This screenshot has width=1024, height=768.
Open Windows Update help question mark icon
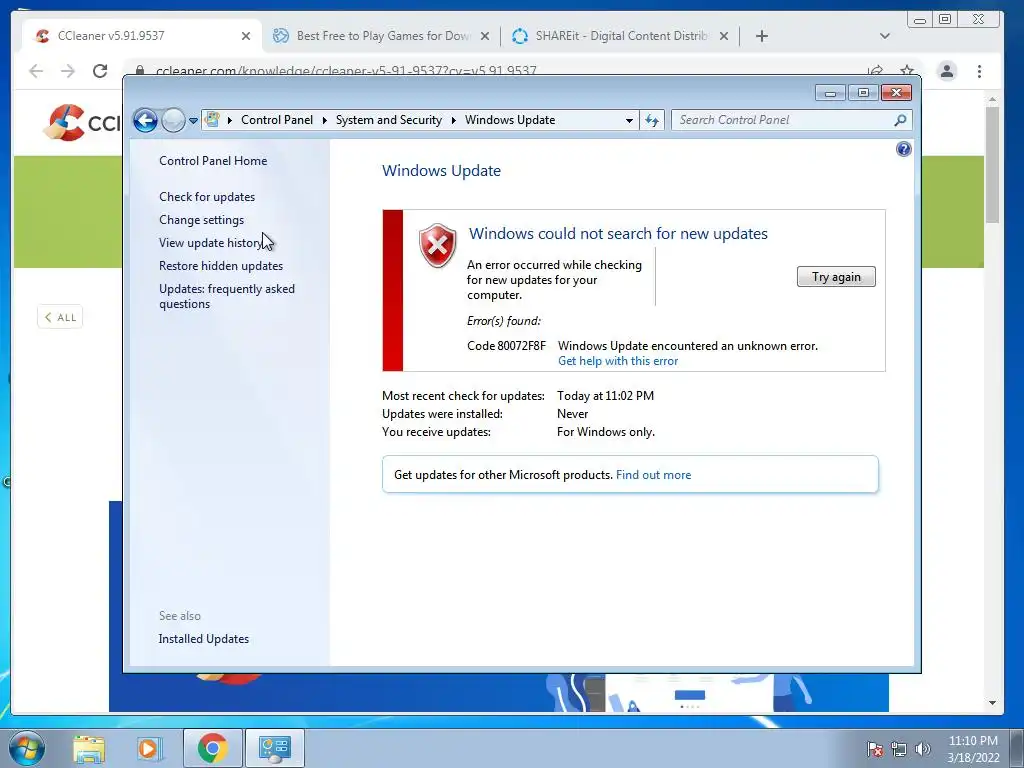[904, 150]
